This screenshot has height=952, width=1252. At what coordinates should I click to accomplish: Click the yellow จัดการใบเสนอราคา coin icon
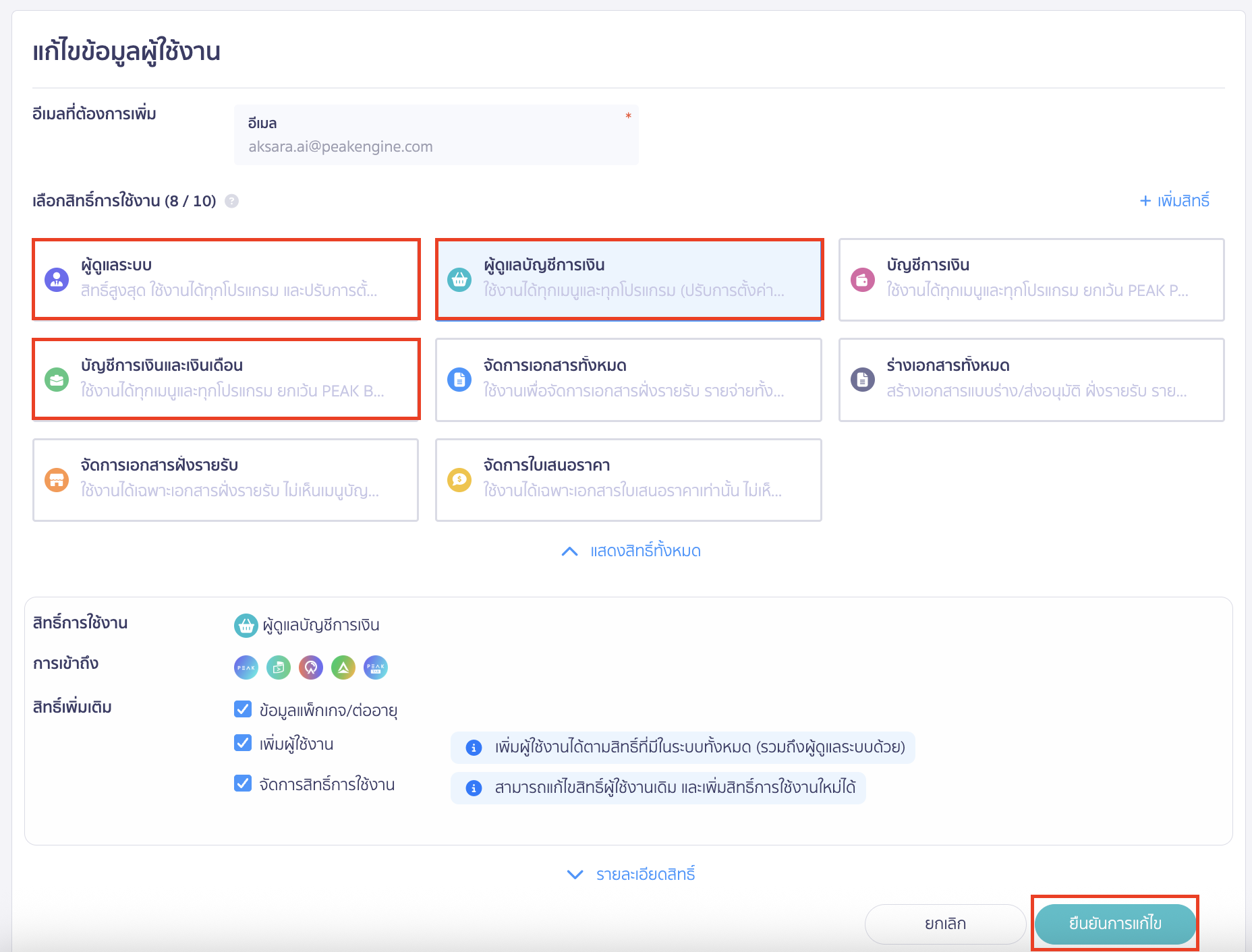point(459,480)
